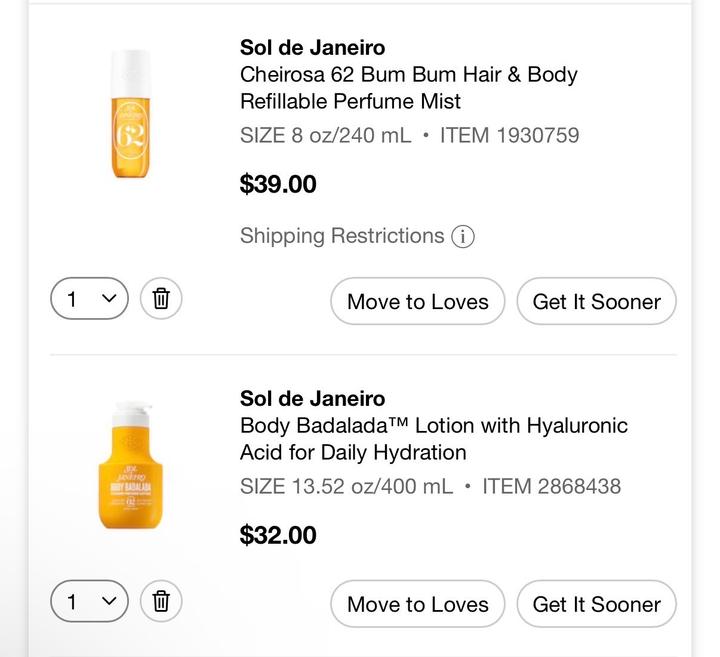This screenshot has height=657, width=720.
Task: Open quantity dropdown for Cheirosa 62 mist
Action: [x=90, y=298]
